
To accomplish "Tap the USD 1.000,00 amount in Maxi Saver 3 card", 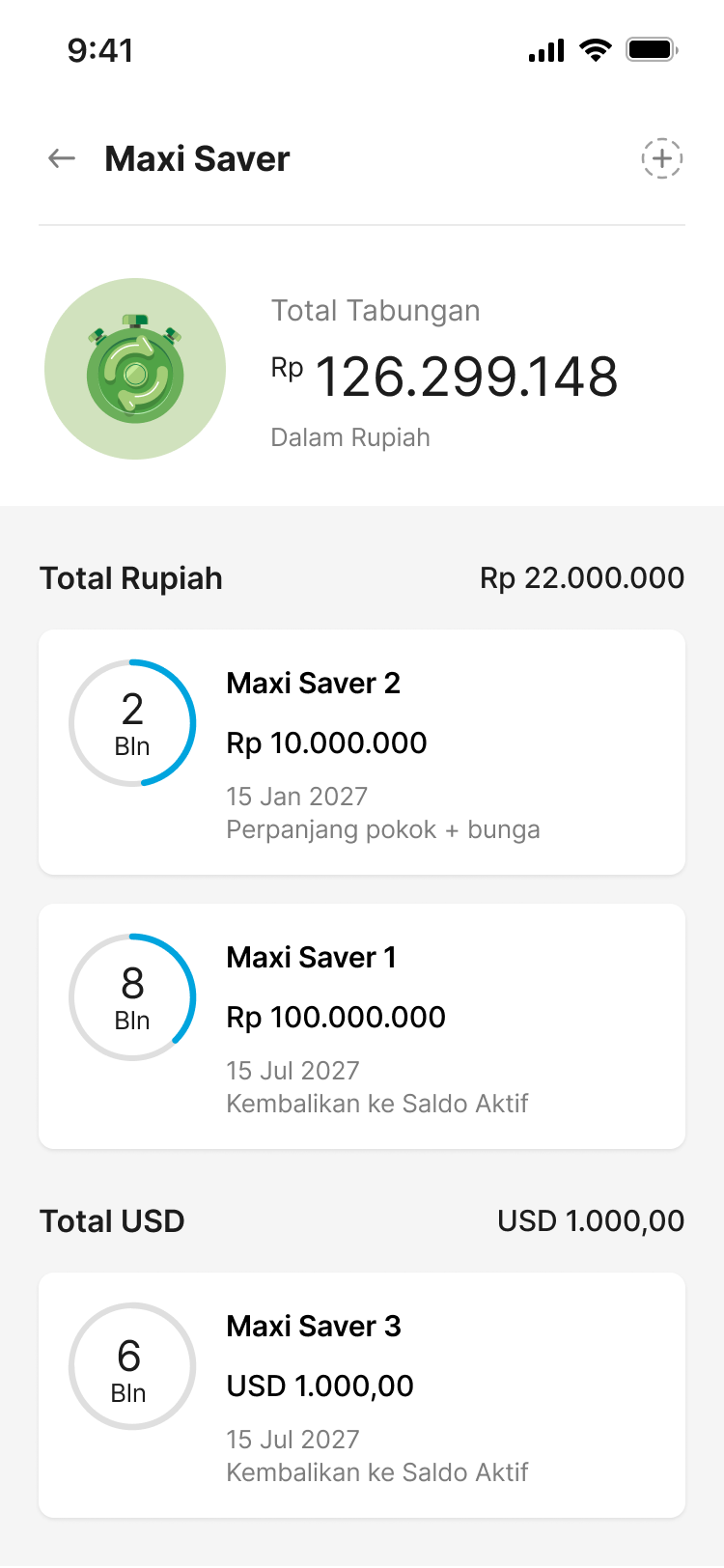I will pos(320,1386).
